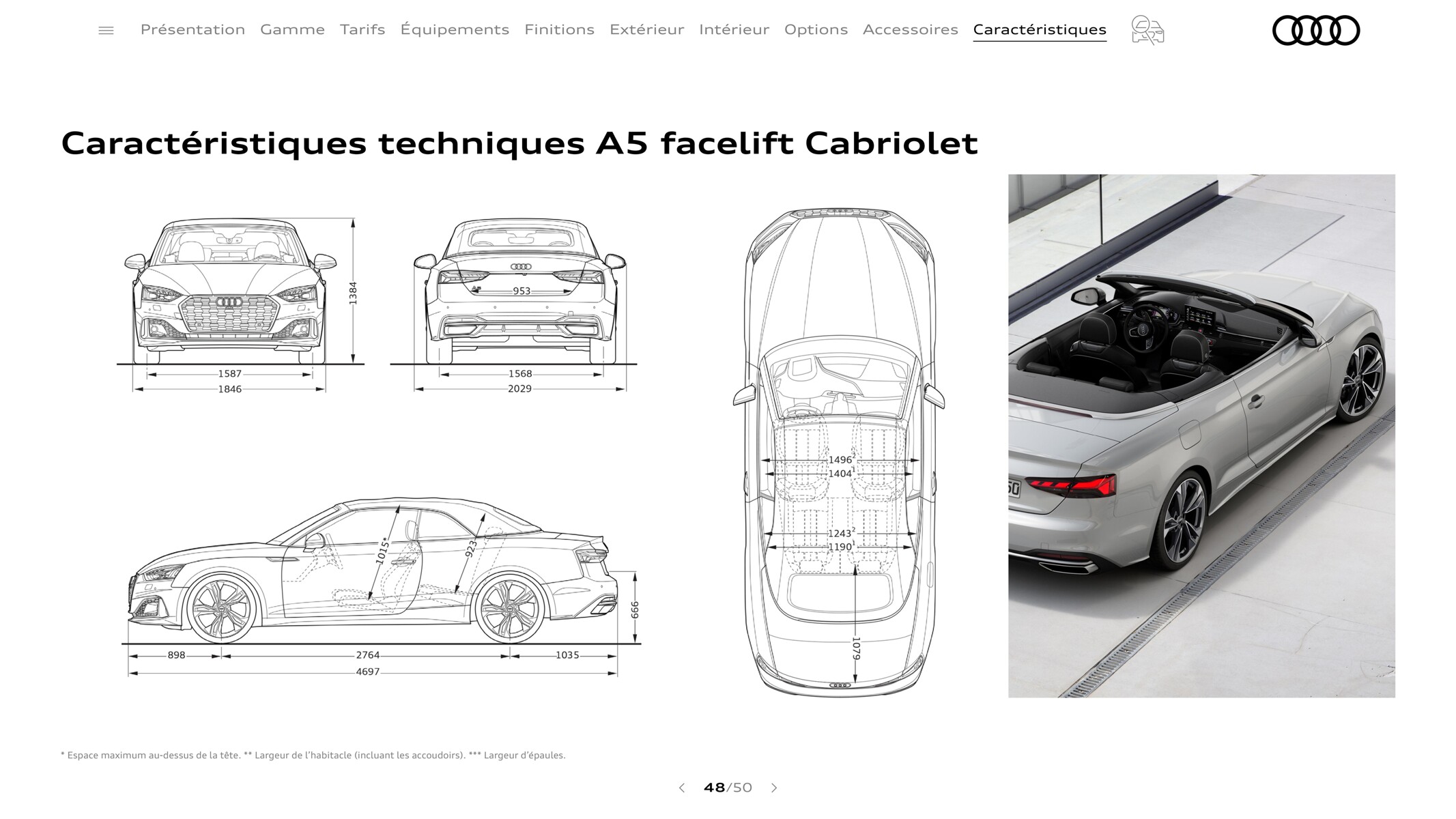Click the front cabin width 1496
Viewport: 1456px width, 819px height.
841,459
